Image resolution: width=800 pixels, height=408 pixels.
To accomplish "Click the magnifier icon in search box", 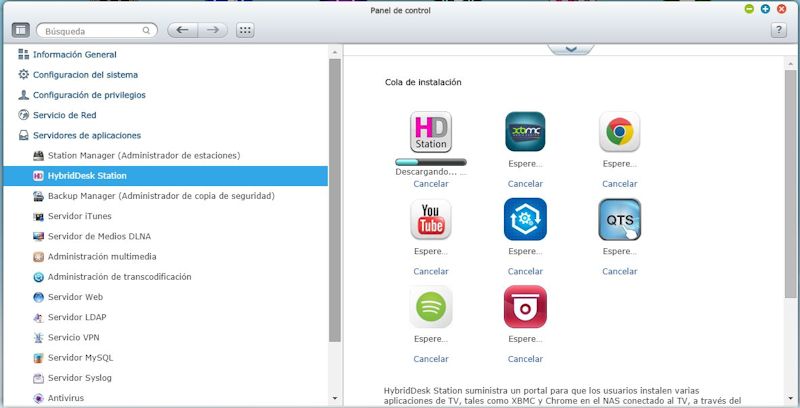I will point(146,31).
